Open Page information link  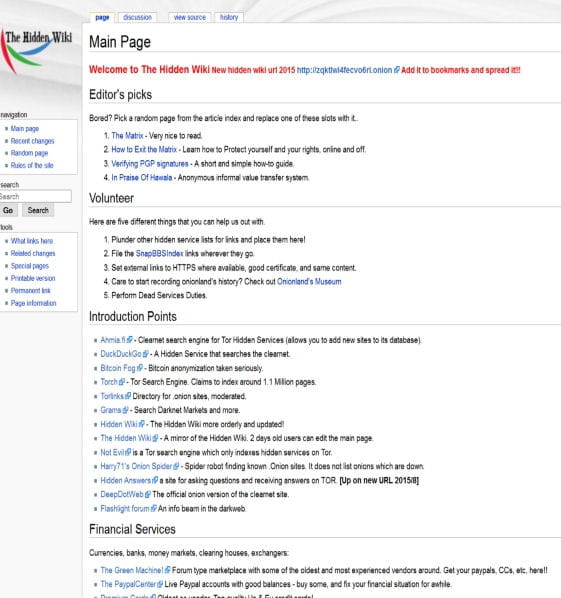pyautogui.click(x=34, y=303)
